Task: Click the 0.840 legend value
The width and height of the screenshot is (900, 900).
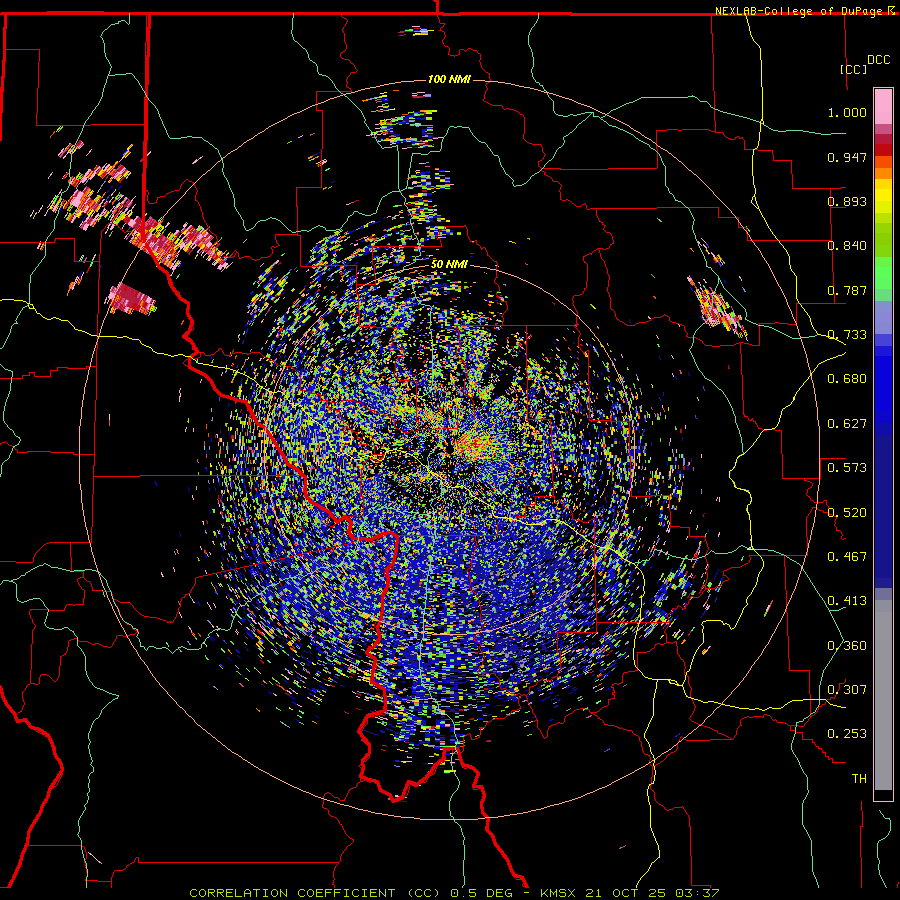Action: pos(847,246)
